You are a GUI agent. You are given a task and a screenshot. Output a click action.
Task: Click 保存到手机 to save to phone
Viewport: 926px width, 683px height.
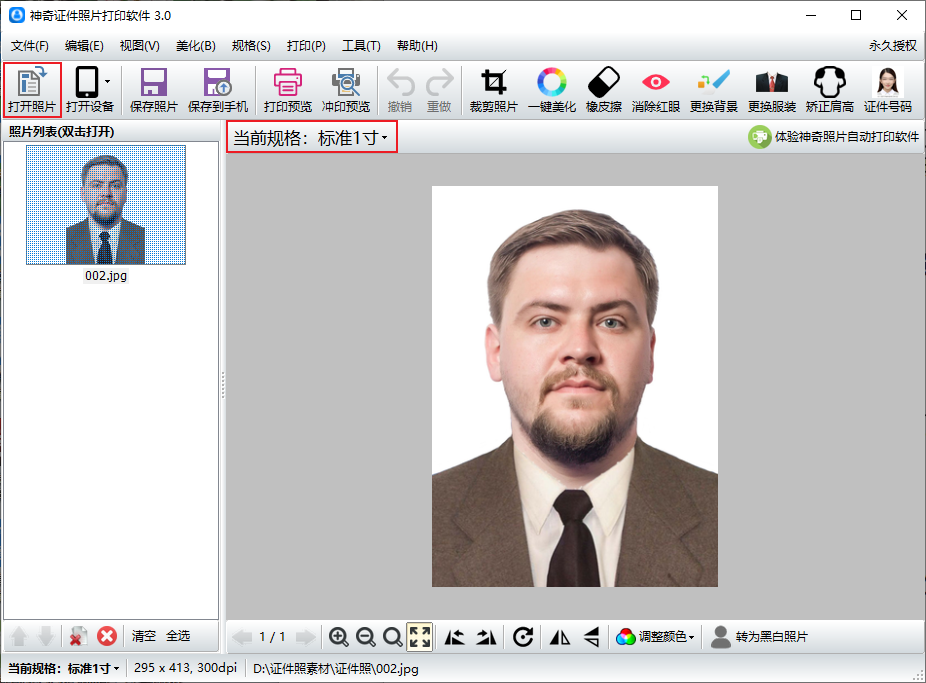coord(218,90)
